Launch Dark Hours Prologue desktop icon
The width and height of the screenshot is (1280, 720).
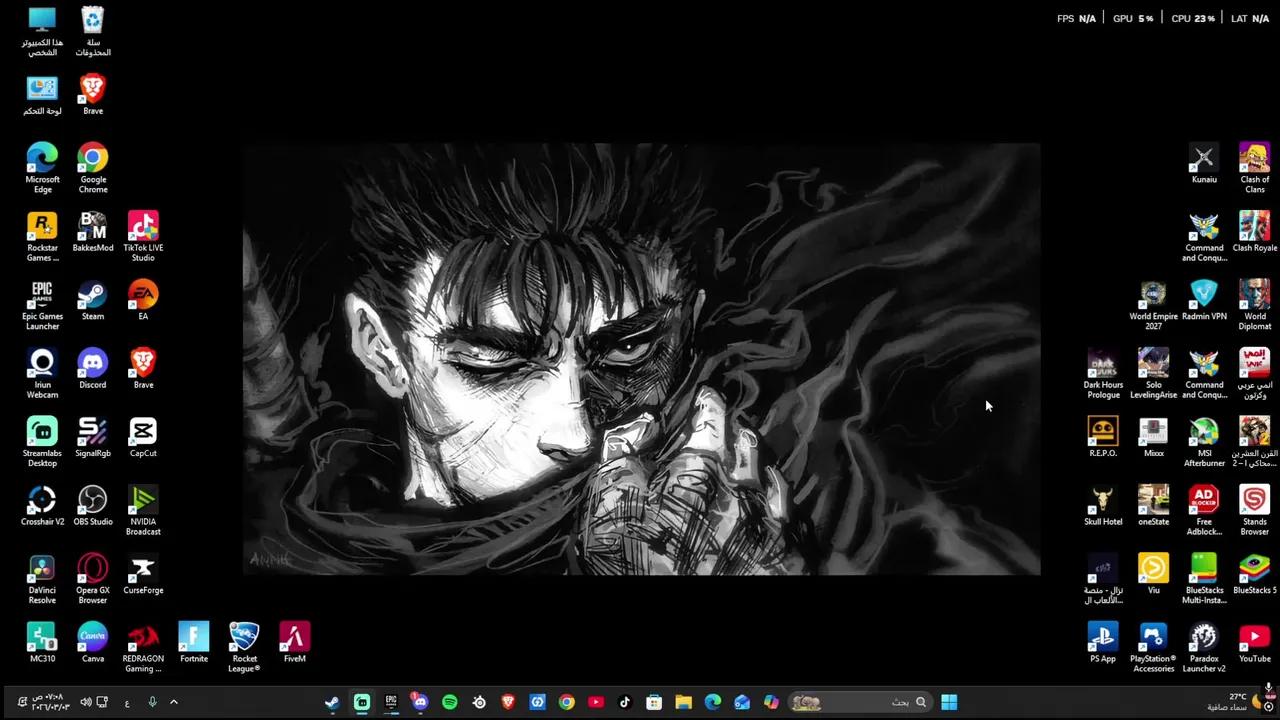pyautogui.click(x=1103, y=373)
